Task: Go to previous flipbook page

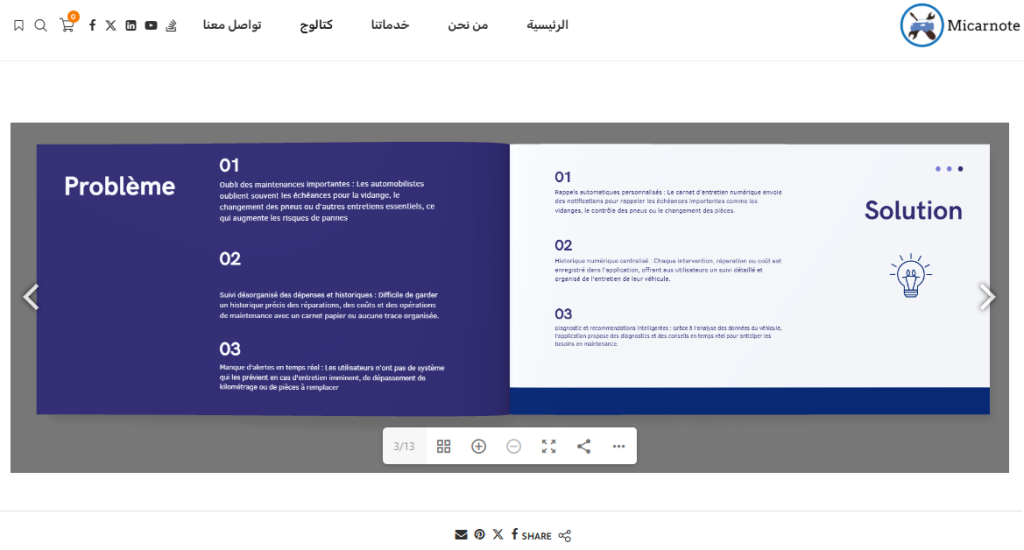Action: point(31,297)
